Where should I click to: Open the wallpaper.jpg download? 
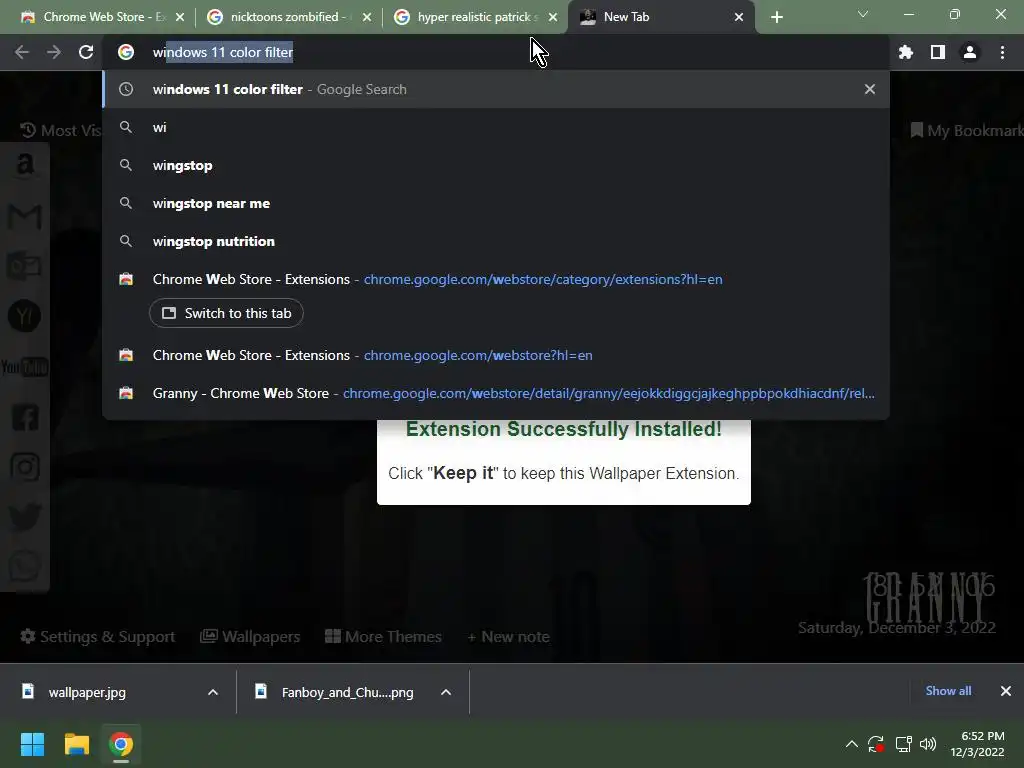point(88,692)
